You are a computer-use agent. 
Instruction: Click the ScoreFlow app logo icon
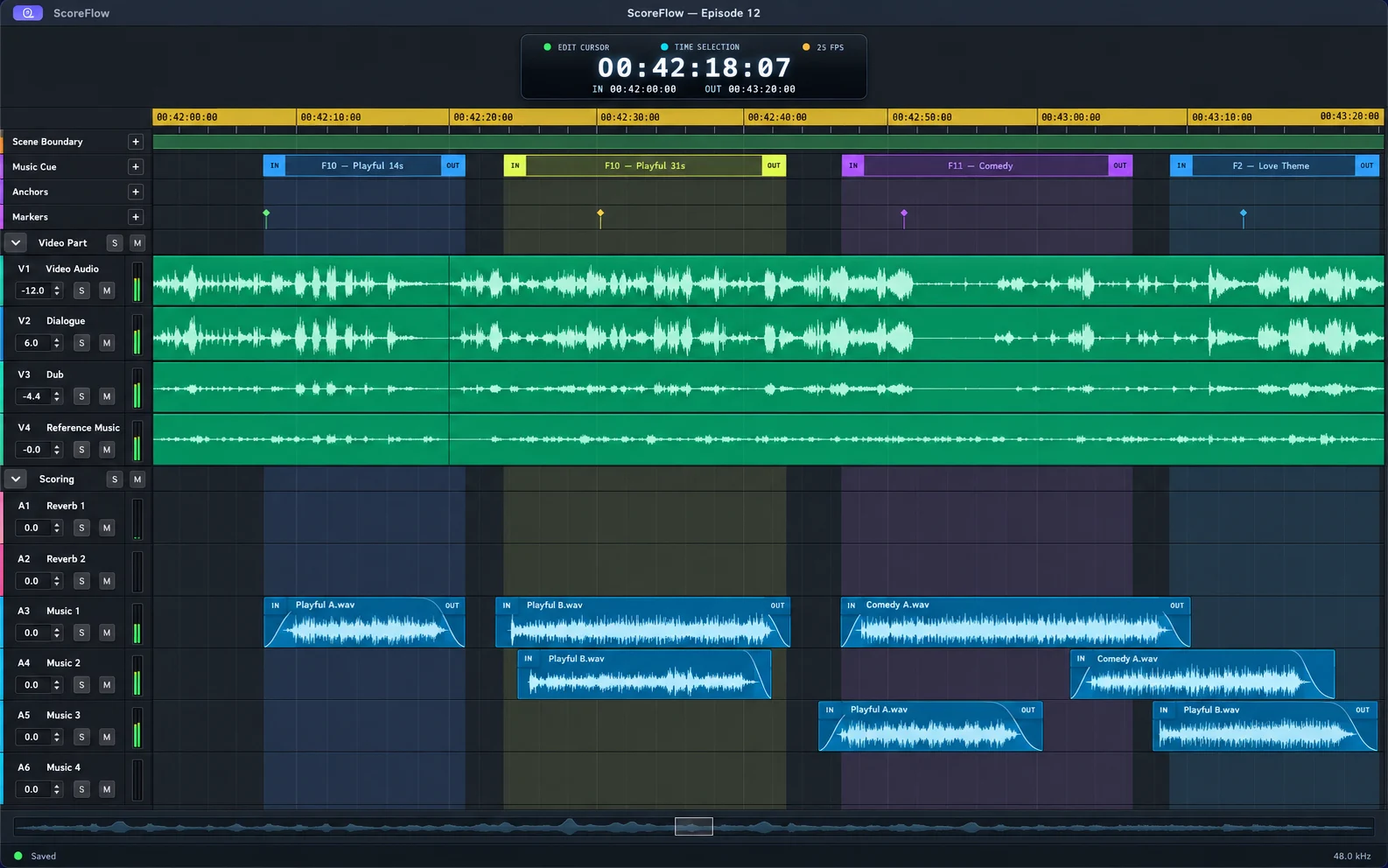tap(28, 13)
